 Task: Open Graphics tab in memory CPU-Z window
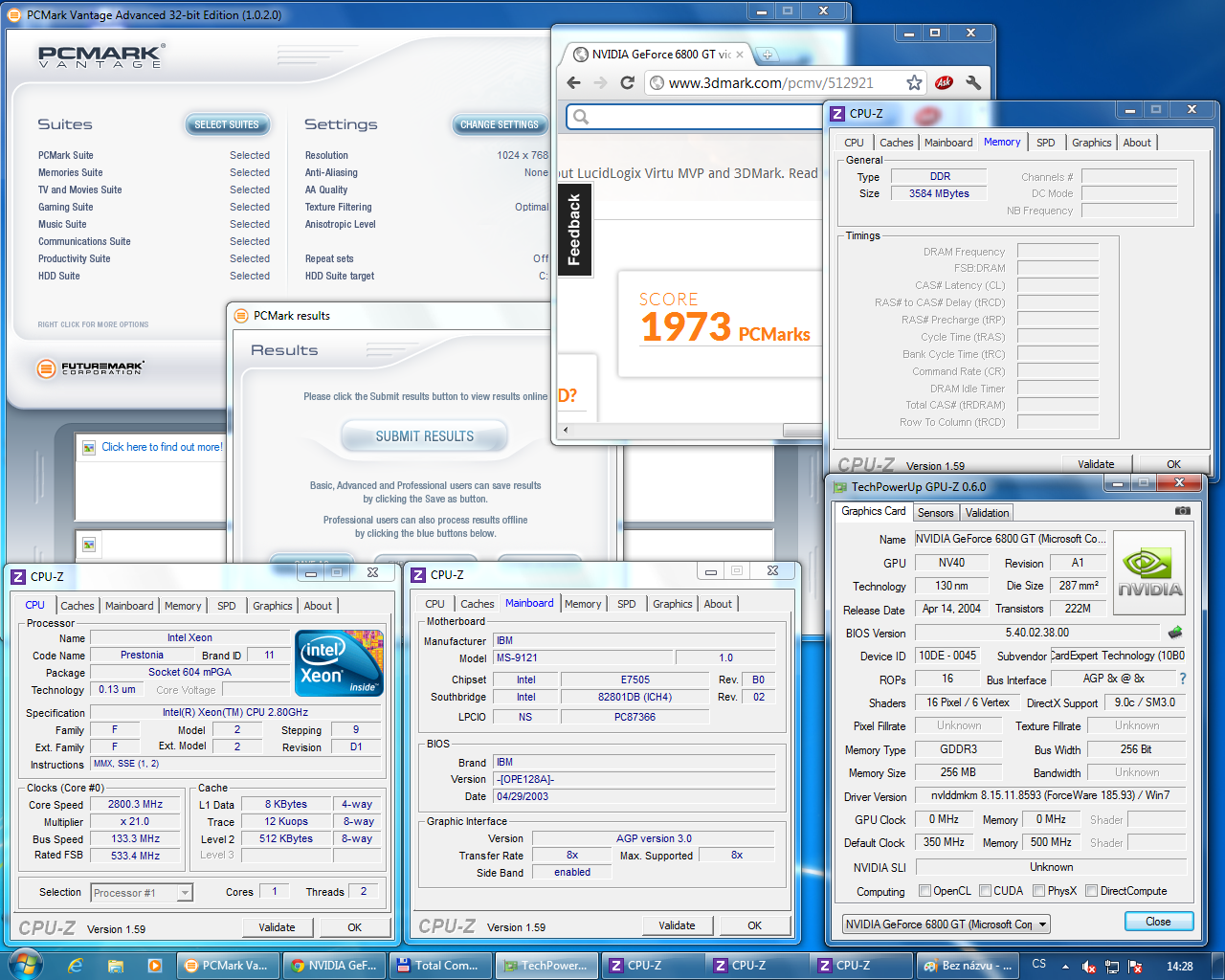tap(1091, 143)
